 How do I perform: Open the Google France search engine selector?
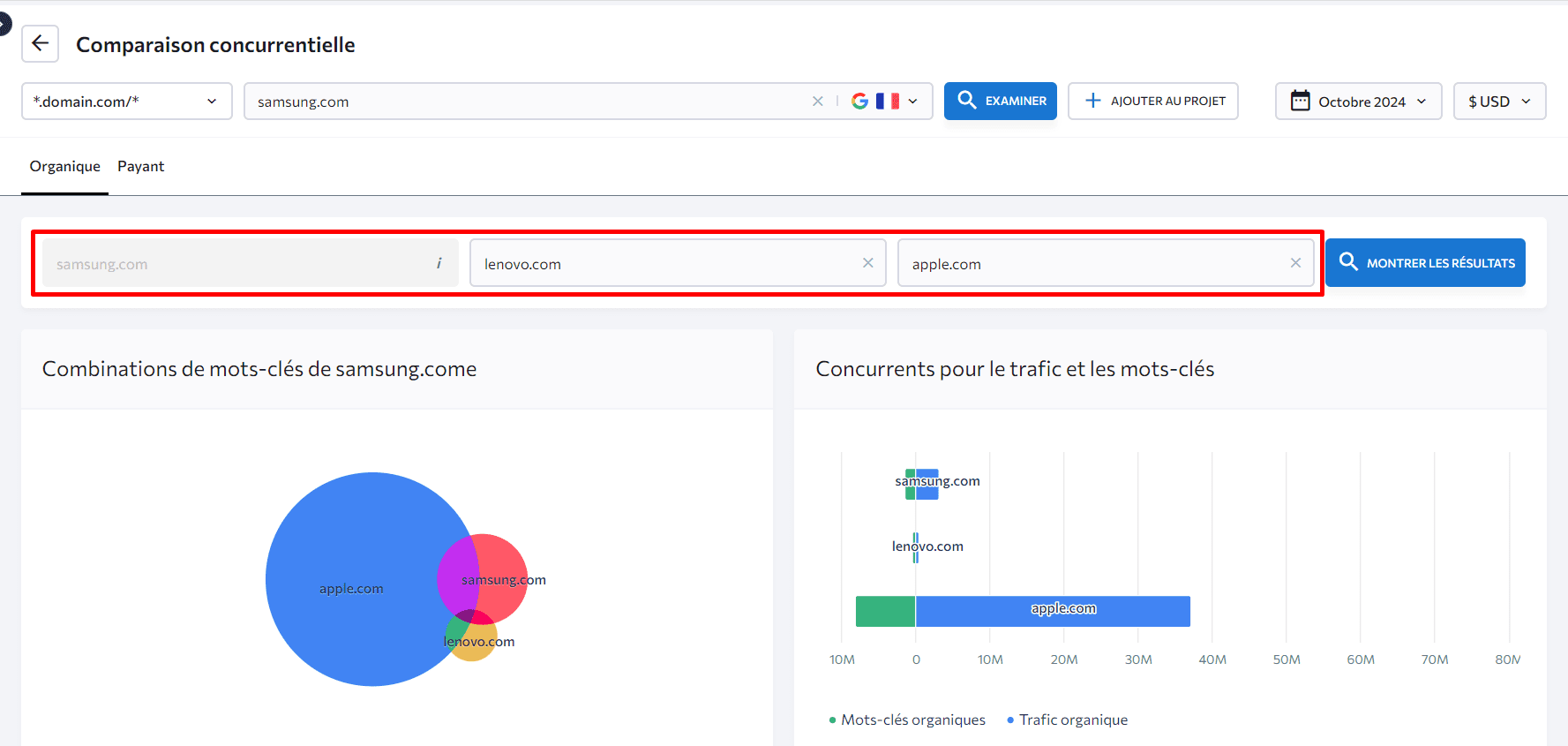(885, 102)
